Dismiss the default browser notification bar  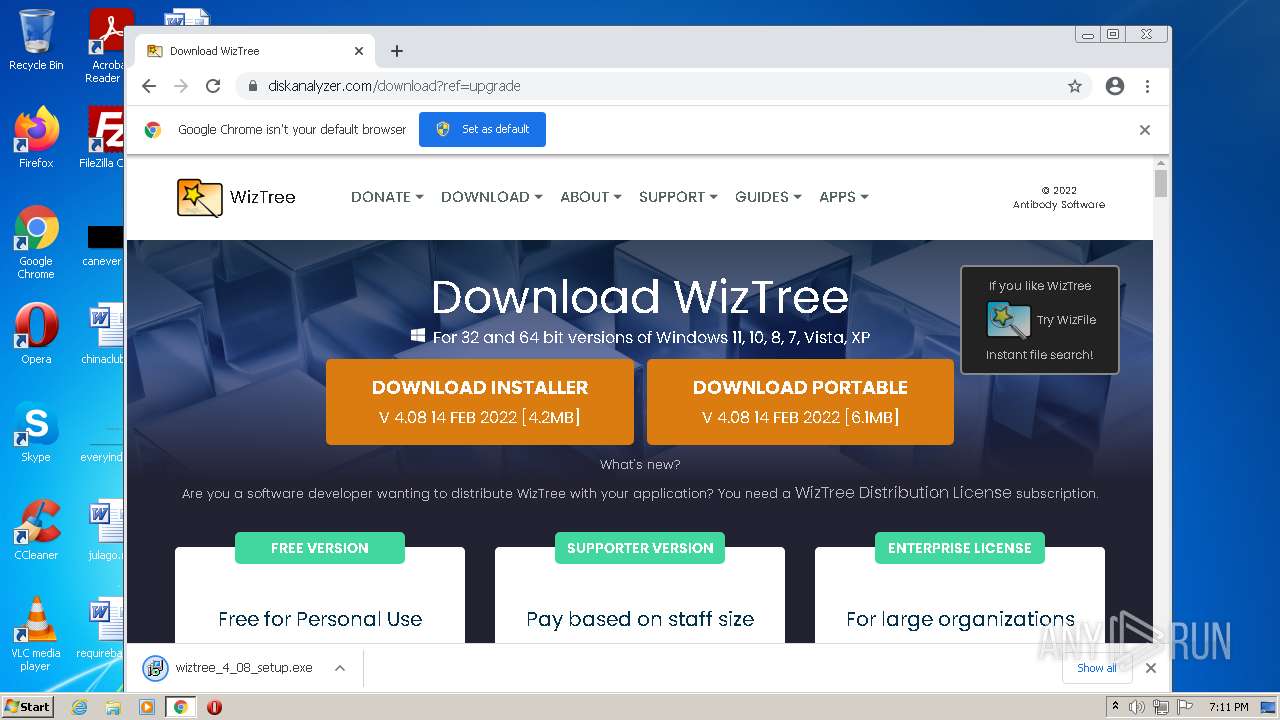[1145, 130]
